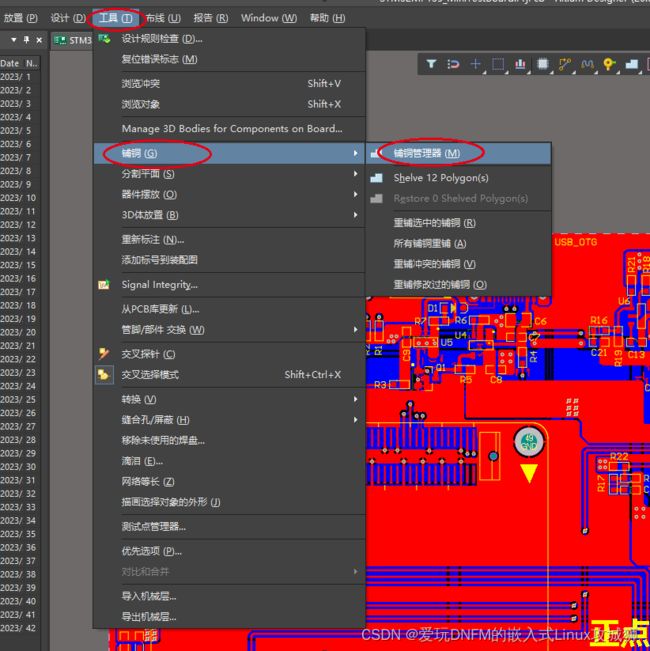The width and height of the screenshot is (650, 651).
Task: Open the 工具 (T) menu
Action: tap(115, 18)
